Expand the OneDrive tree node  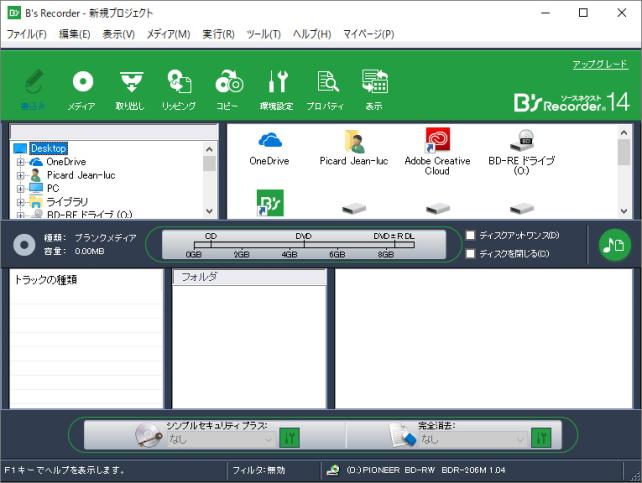pos(20,162)
